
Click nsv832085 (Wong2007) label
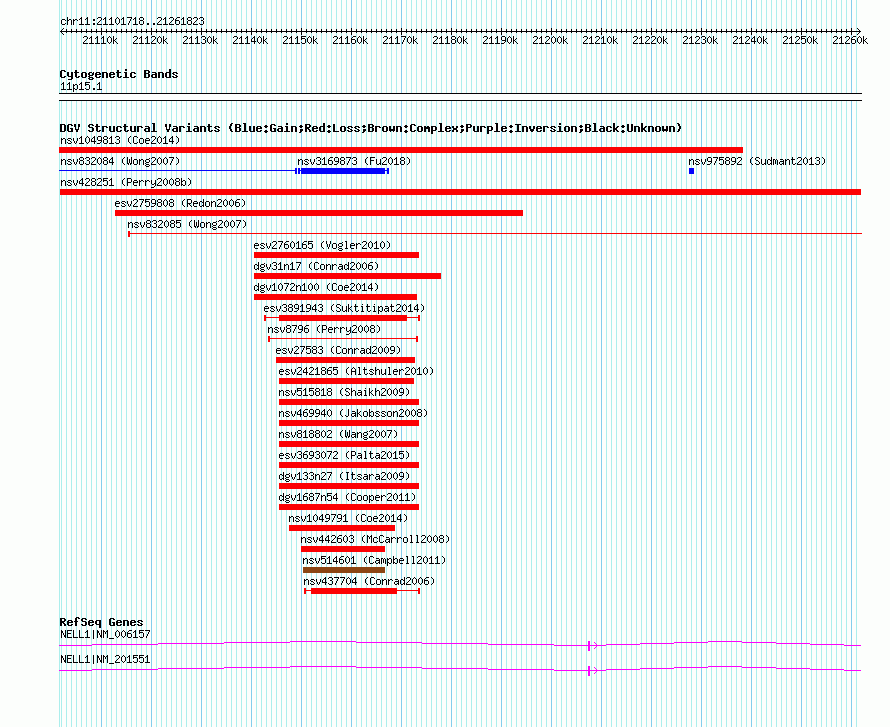[187, 224]
